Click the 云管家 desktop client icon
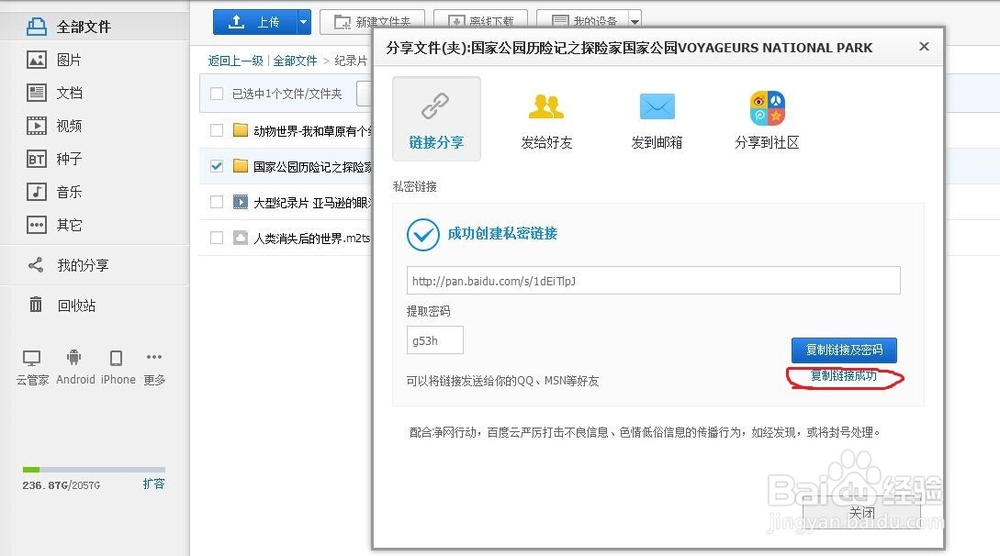 tap(32, 358)
